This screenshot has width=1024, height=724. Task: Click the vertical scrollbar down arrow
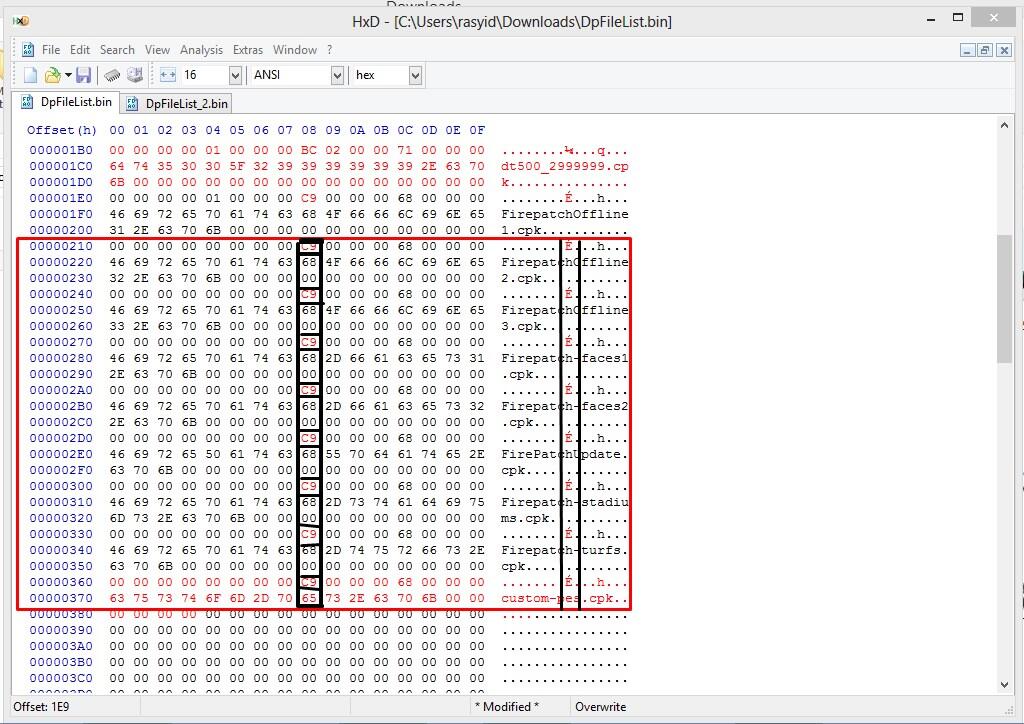coord(1005,685)
